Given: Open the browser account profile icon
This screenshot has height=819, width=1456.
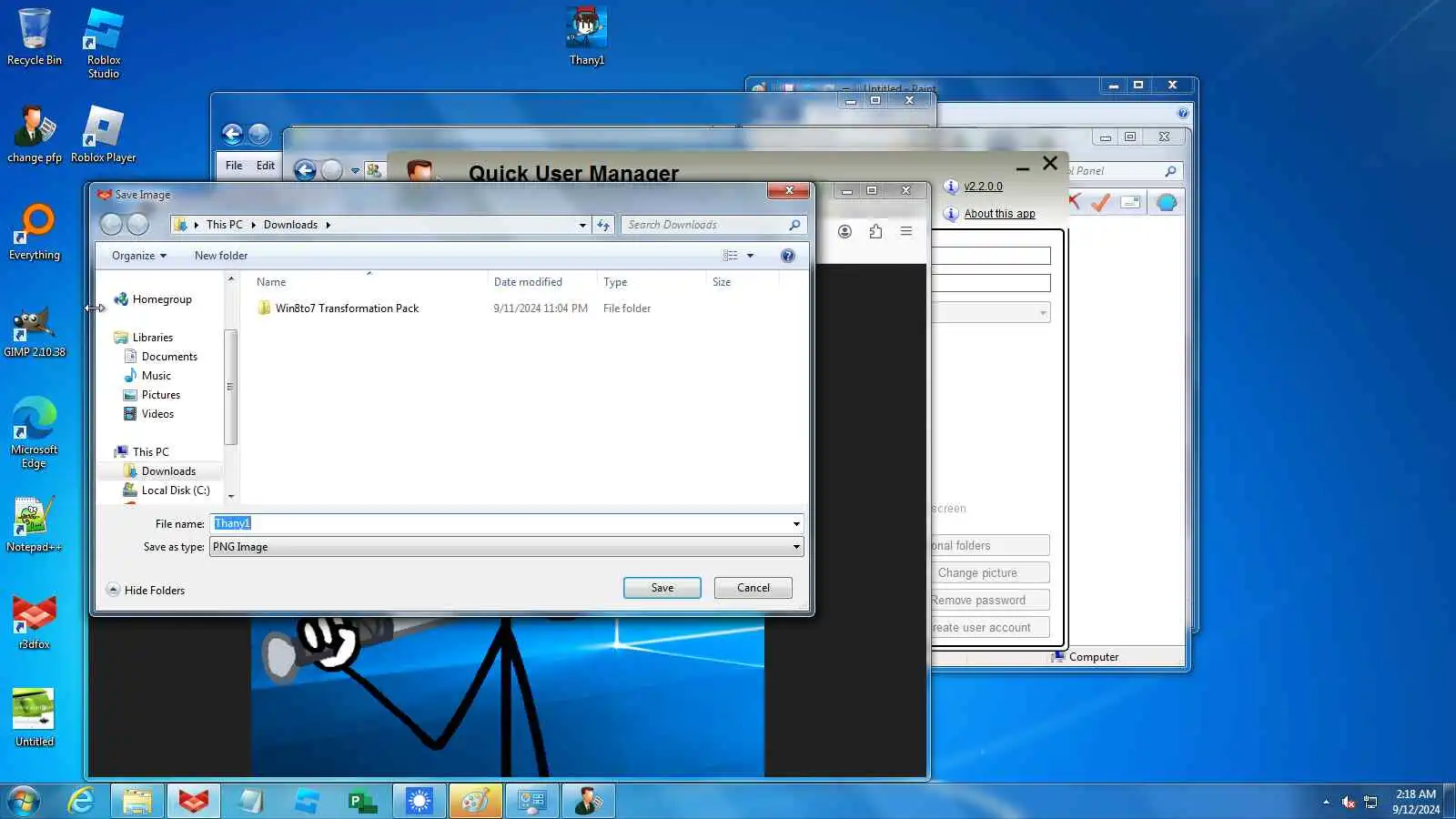Looking at the screenshot, I should 844,231.
